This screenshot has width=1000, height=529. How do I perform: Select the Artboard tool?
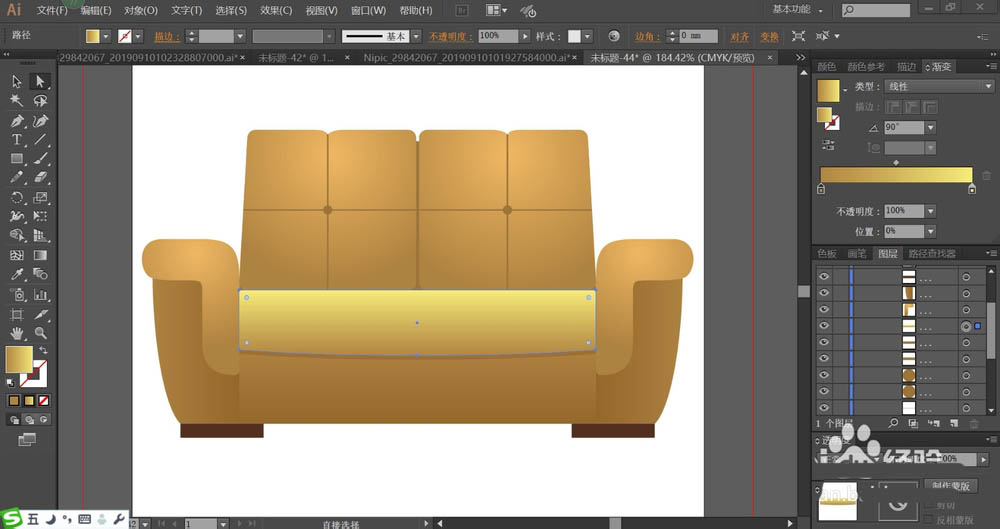click(17, 314)
